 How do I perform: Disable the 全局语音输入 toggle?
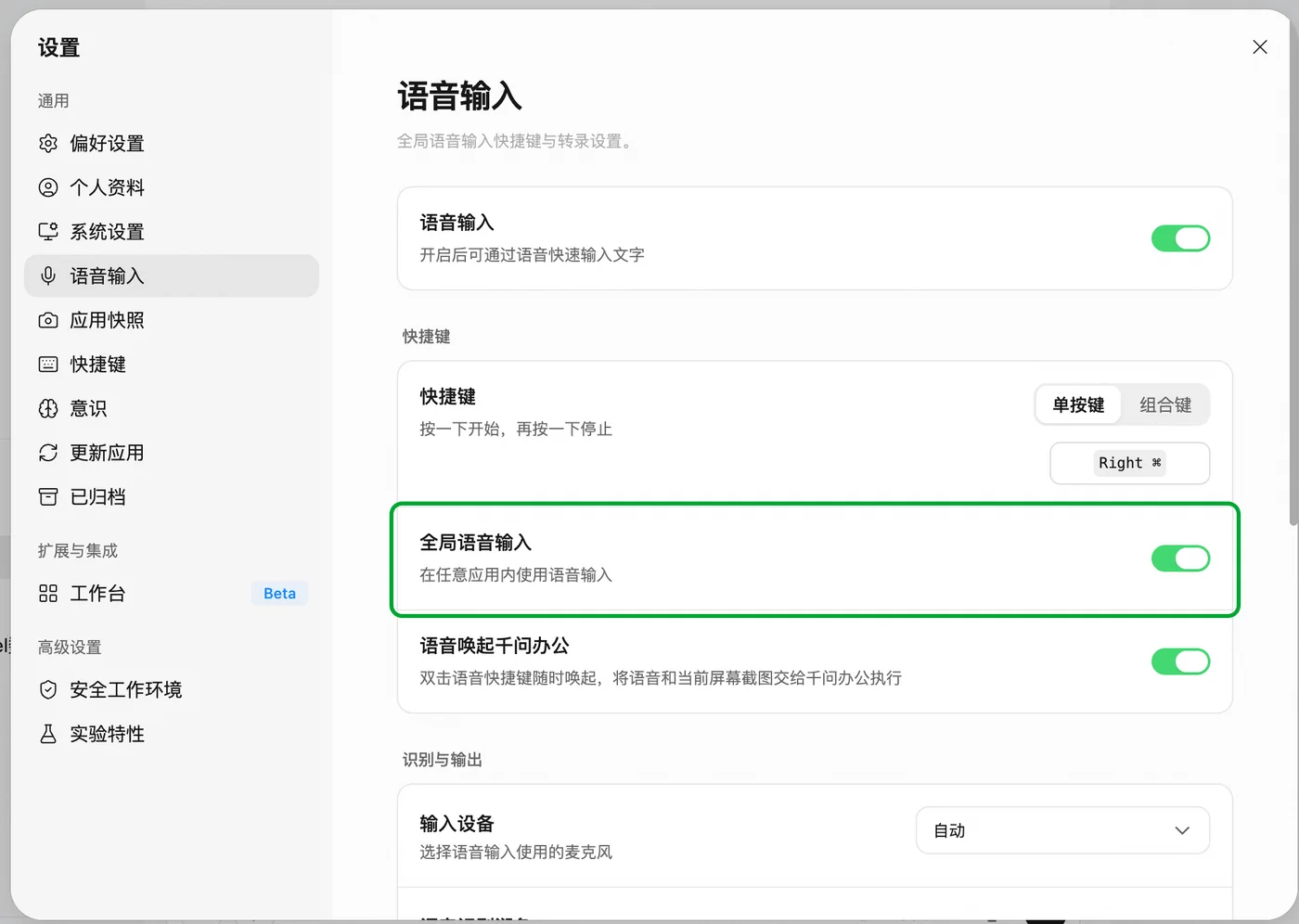pyautogui.click(x=1181, y=558)
